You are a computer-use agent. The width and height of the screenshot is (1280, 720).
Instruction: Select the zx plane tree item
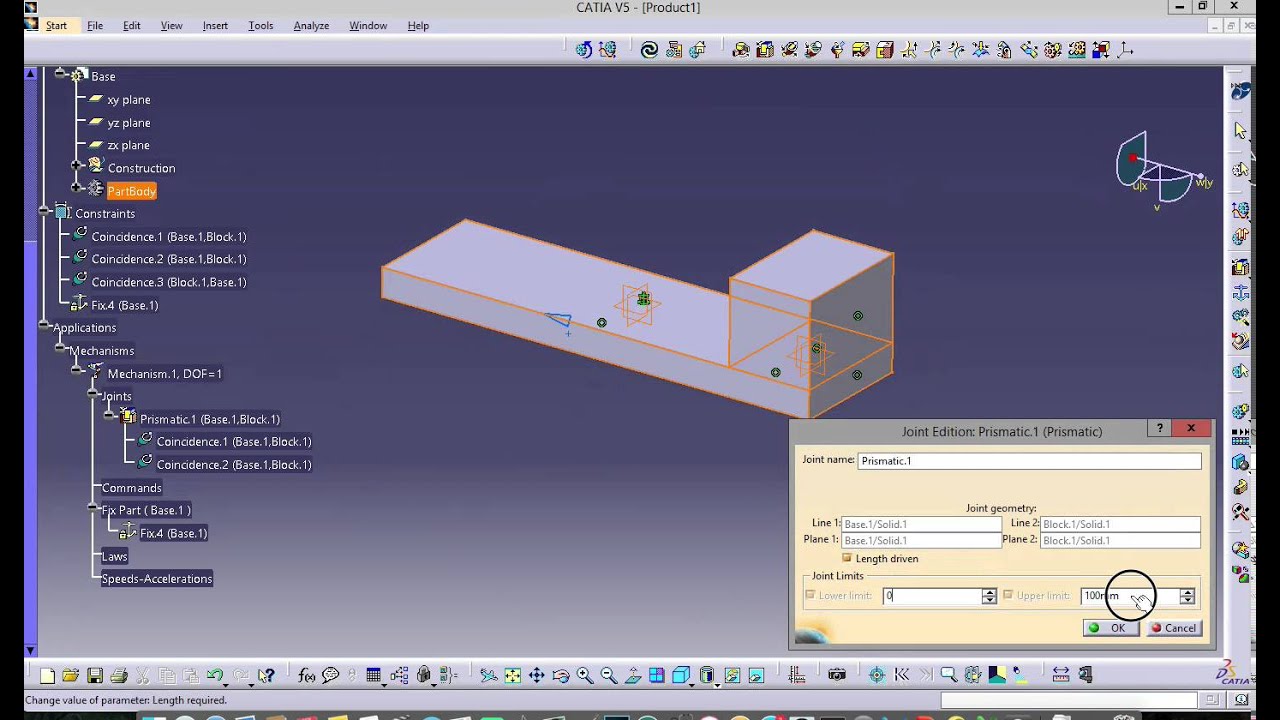coord(128,145)
